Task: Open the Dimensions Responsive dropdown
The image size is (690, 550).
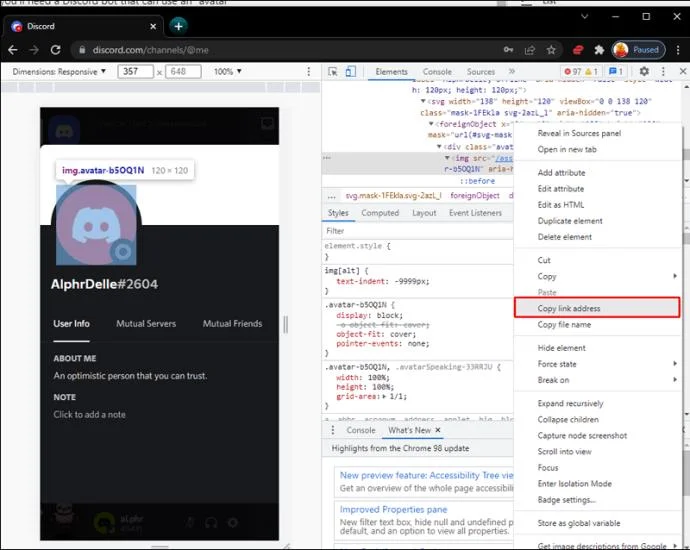Action: 59,71
